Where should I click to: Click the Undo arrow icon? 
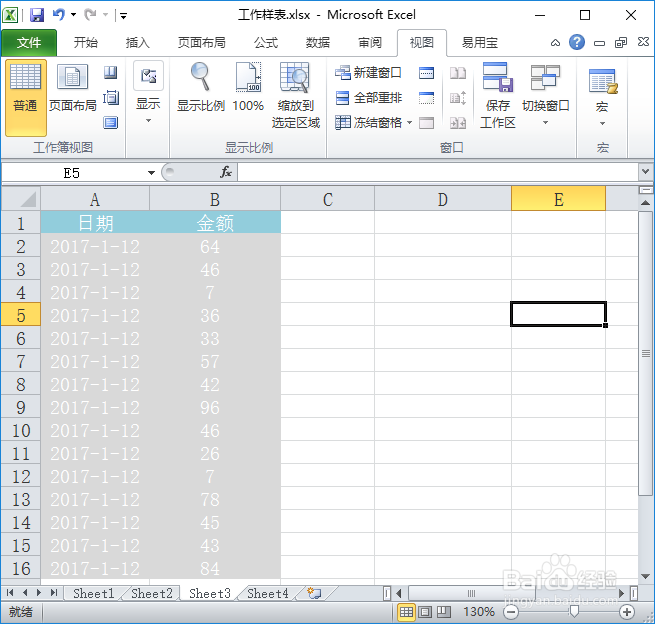[x=58, y=15]
